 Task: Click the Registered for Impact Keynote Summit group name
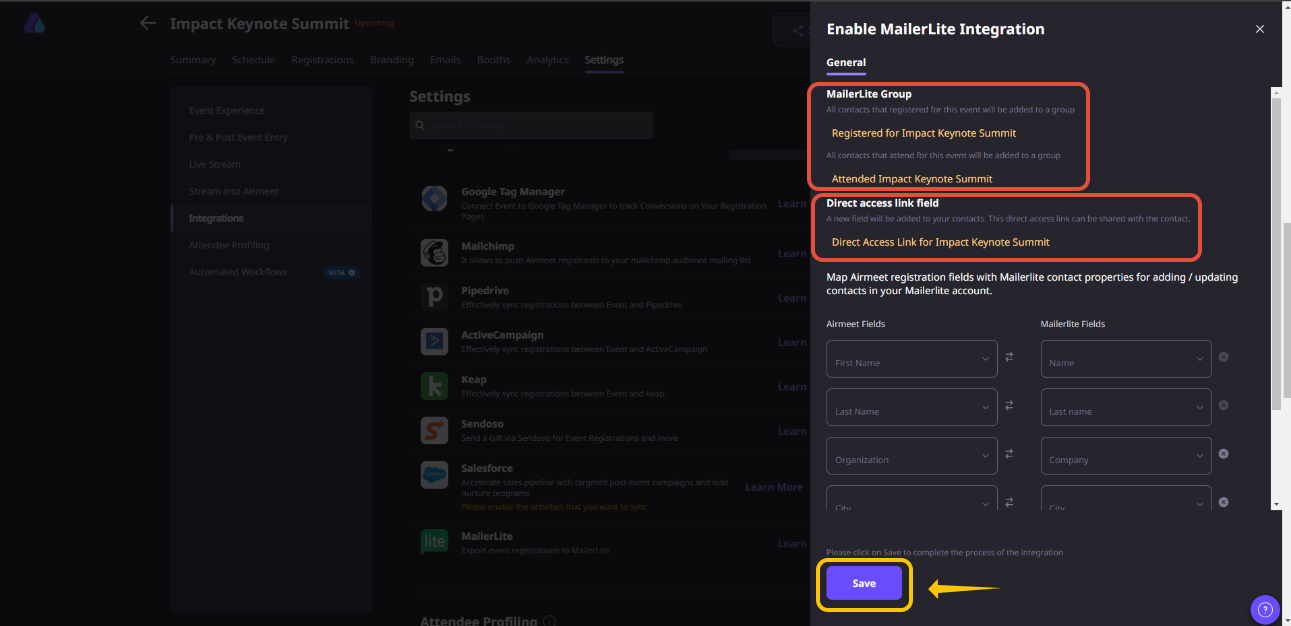pos(924,133)
